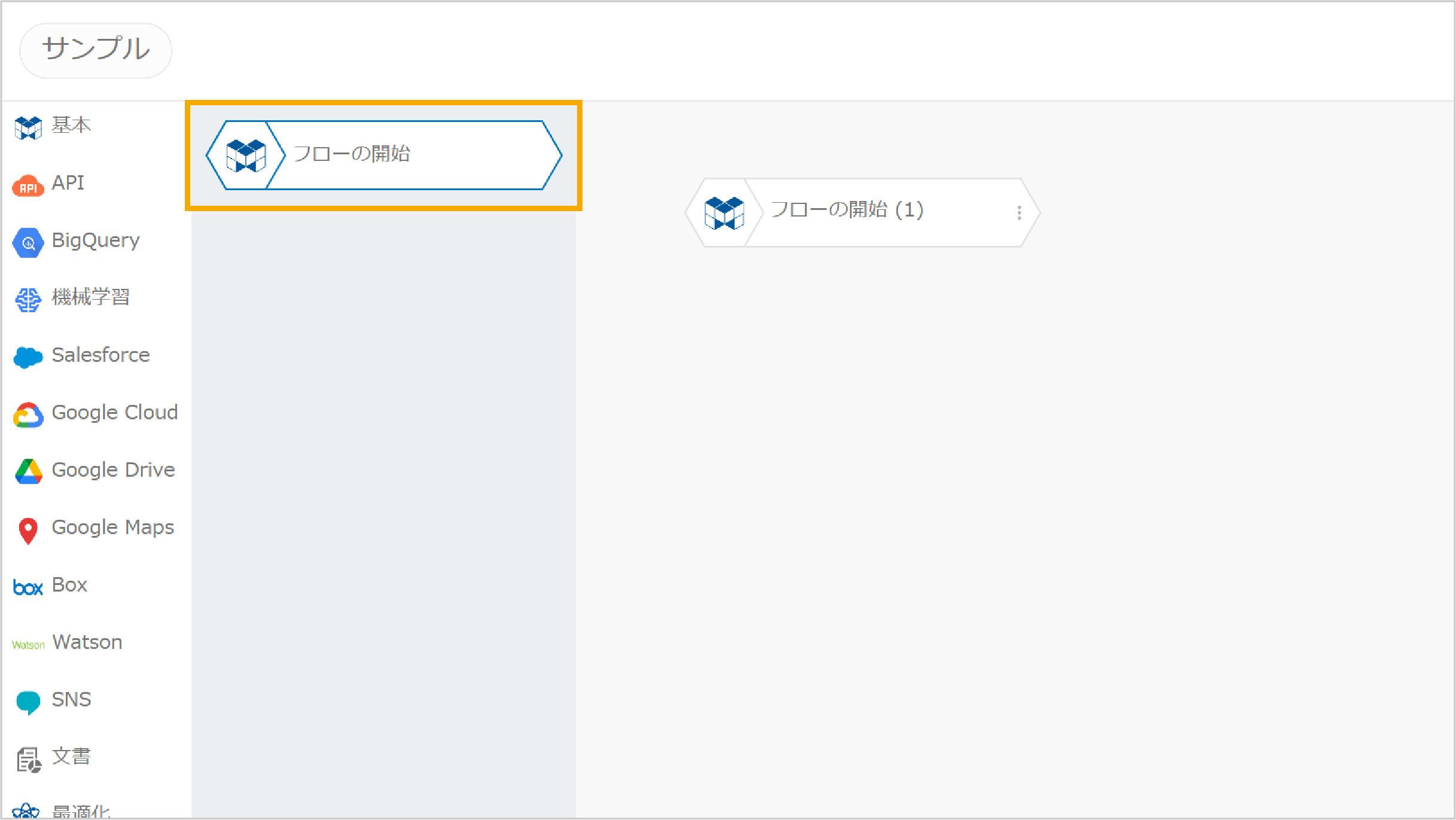
Task: Click the Salesforce cloud icon
Action: [28, 357]
